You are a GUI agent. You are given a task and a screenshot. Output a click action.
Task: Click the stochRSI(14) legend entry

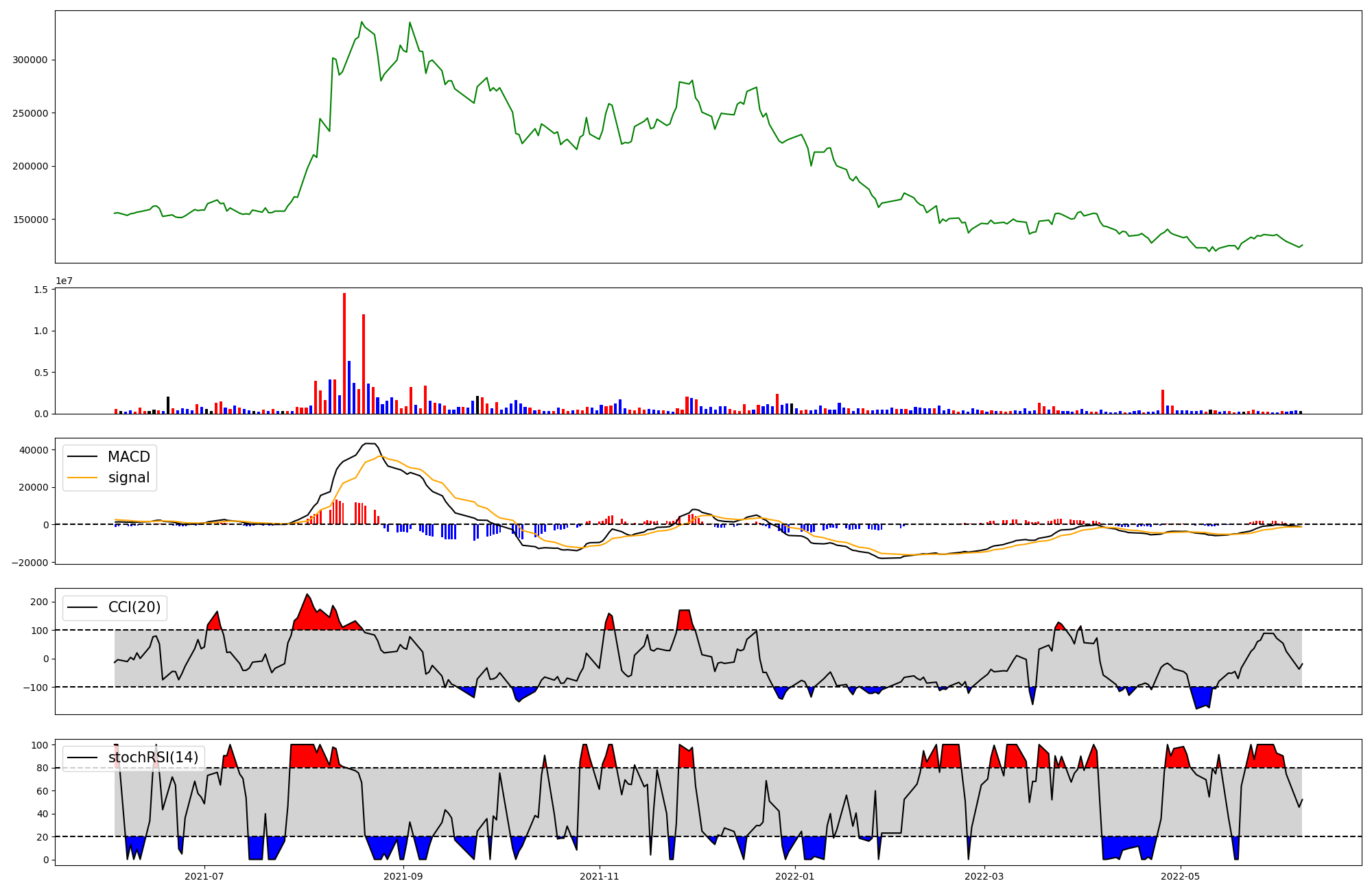click(153, 758)
